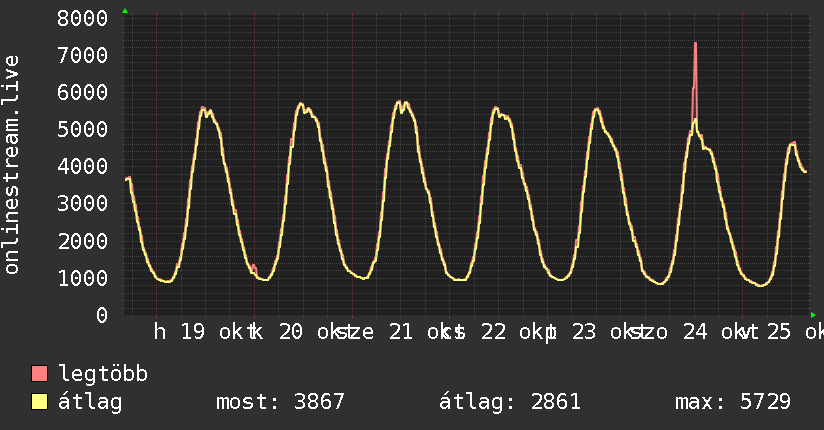Viewport: 824px width, 430px height.
Task: Click the 22 okt date label
Action: [512, 332]
